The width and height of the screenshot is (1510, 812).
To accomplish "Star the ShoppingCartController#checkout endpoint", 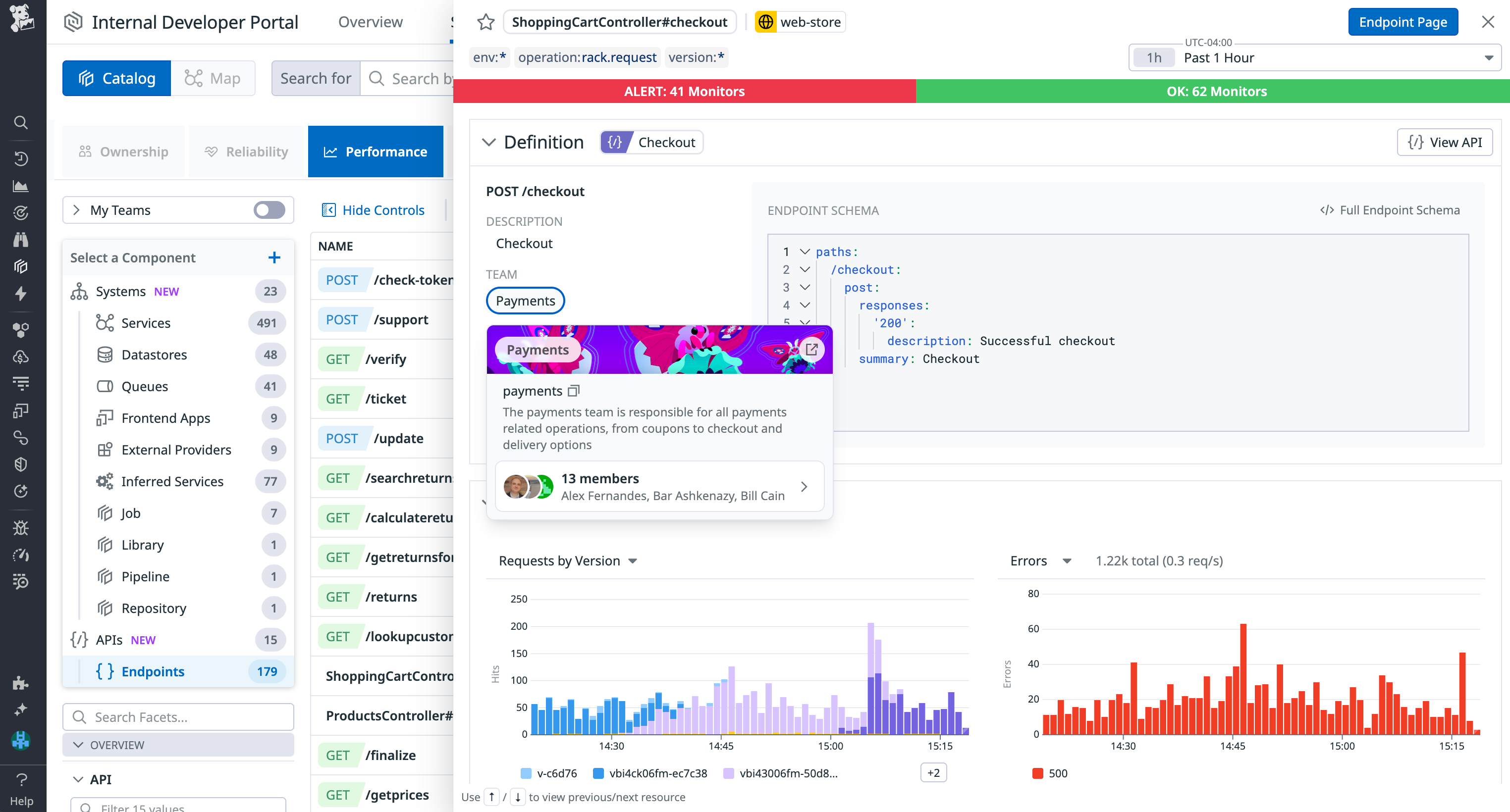I will [x=485, y=22].
